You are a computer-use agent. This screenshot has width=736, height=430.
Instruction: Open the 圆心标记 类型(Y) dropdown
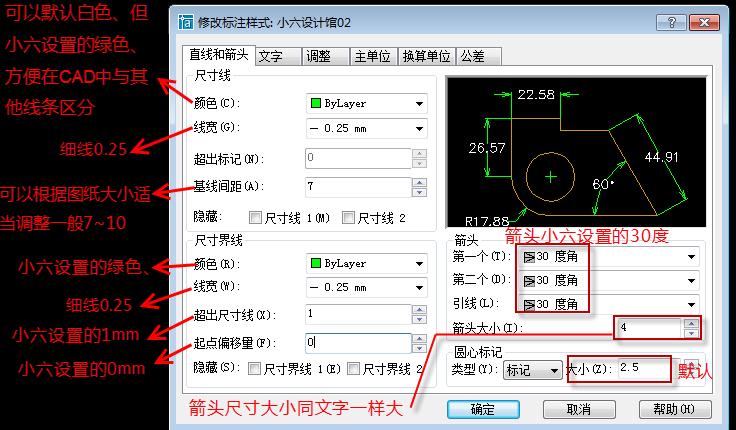click(533, 370)
